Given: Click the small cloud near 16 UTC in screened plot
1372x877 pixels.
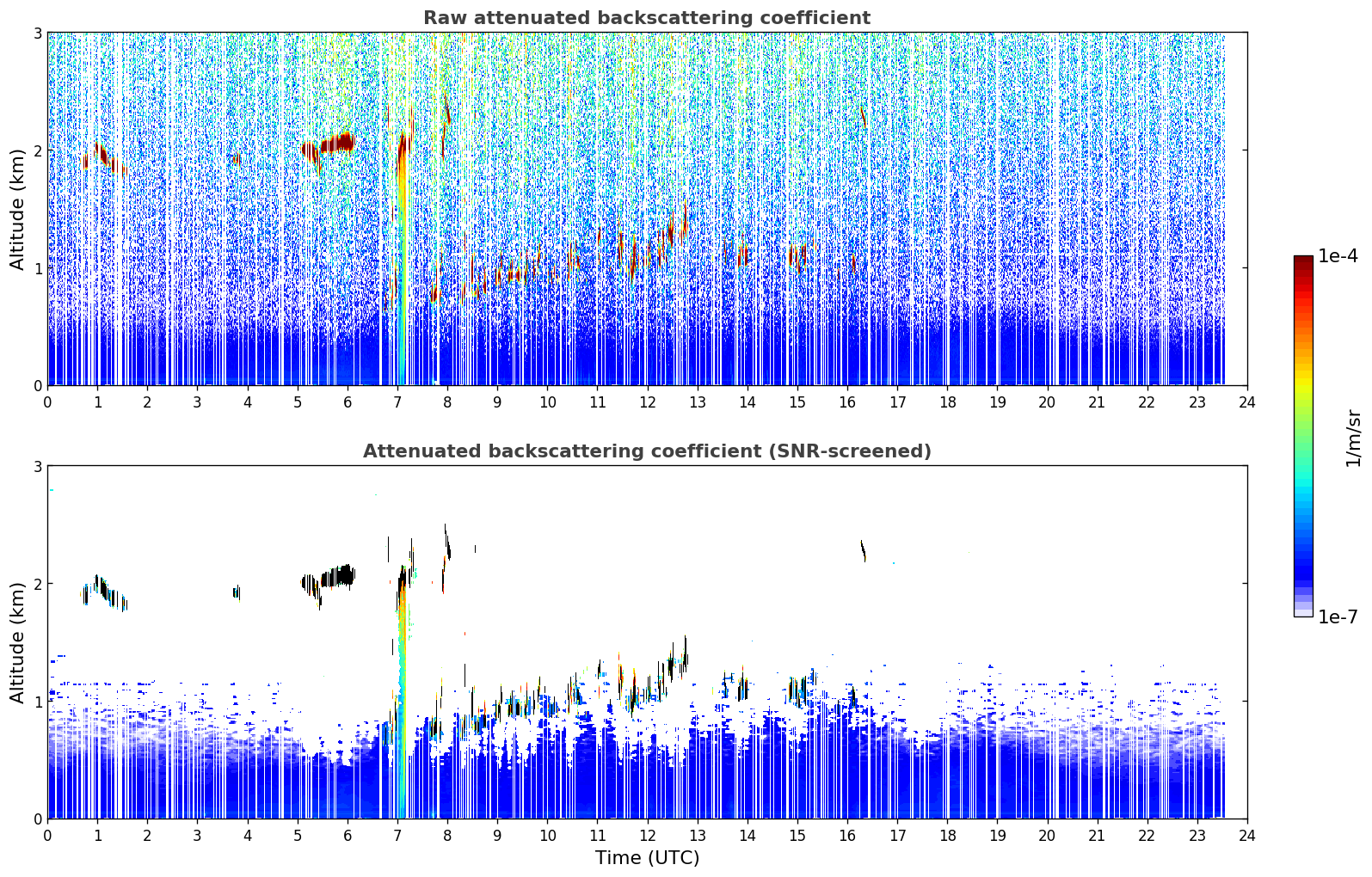Looking at the screenshot, I should (863, 550).
